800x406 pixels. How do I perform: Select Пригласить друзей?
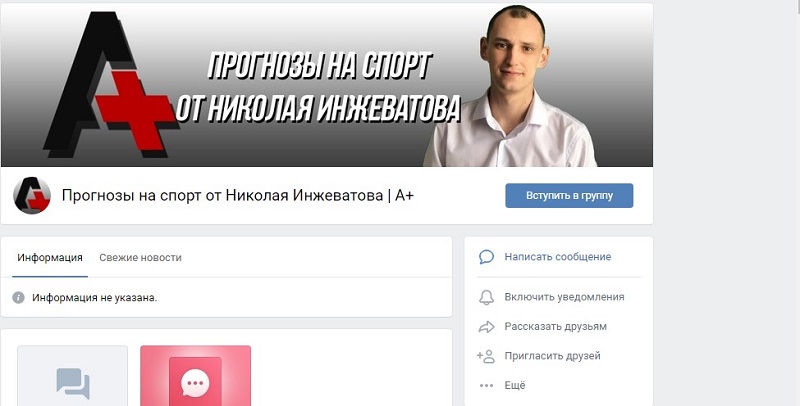(553, 356)
